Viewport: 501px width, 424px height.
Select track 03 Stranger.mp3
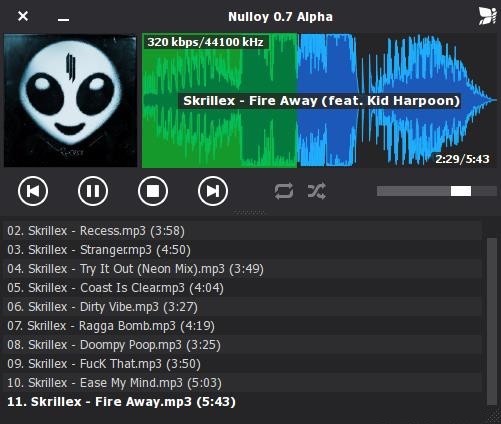(242, 250)
